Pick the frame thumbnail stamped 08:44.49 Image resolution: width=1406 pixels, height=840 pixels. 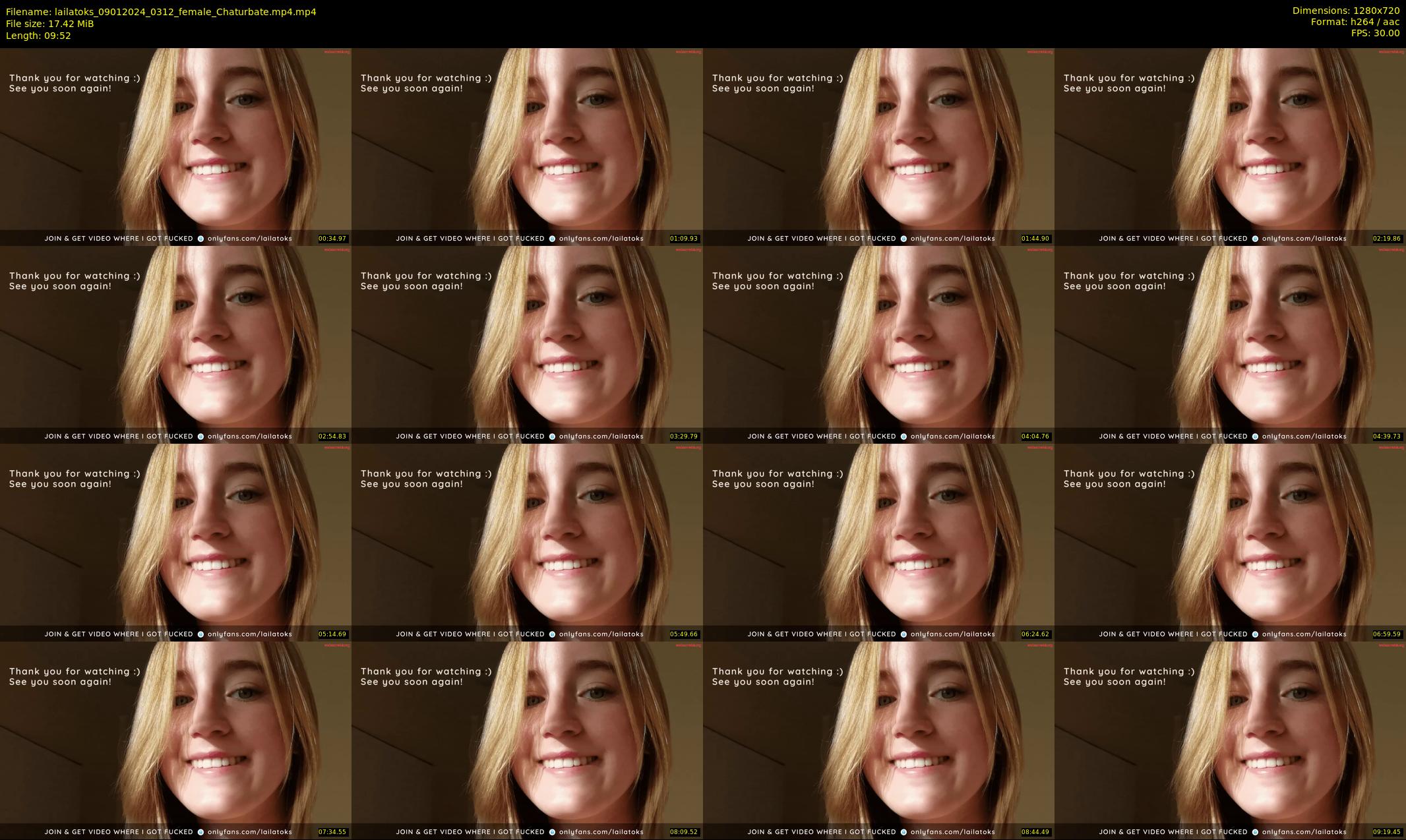pyautogui.click(x=878, y=740)
